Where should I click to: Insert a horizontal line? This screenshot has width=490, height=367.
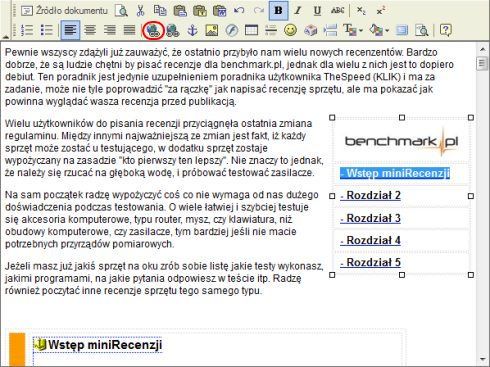click(271, 31)
